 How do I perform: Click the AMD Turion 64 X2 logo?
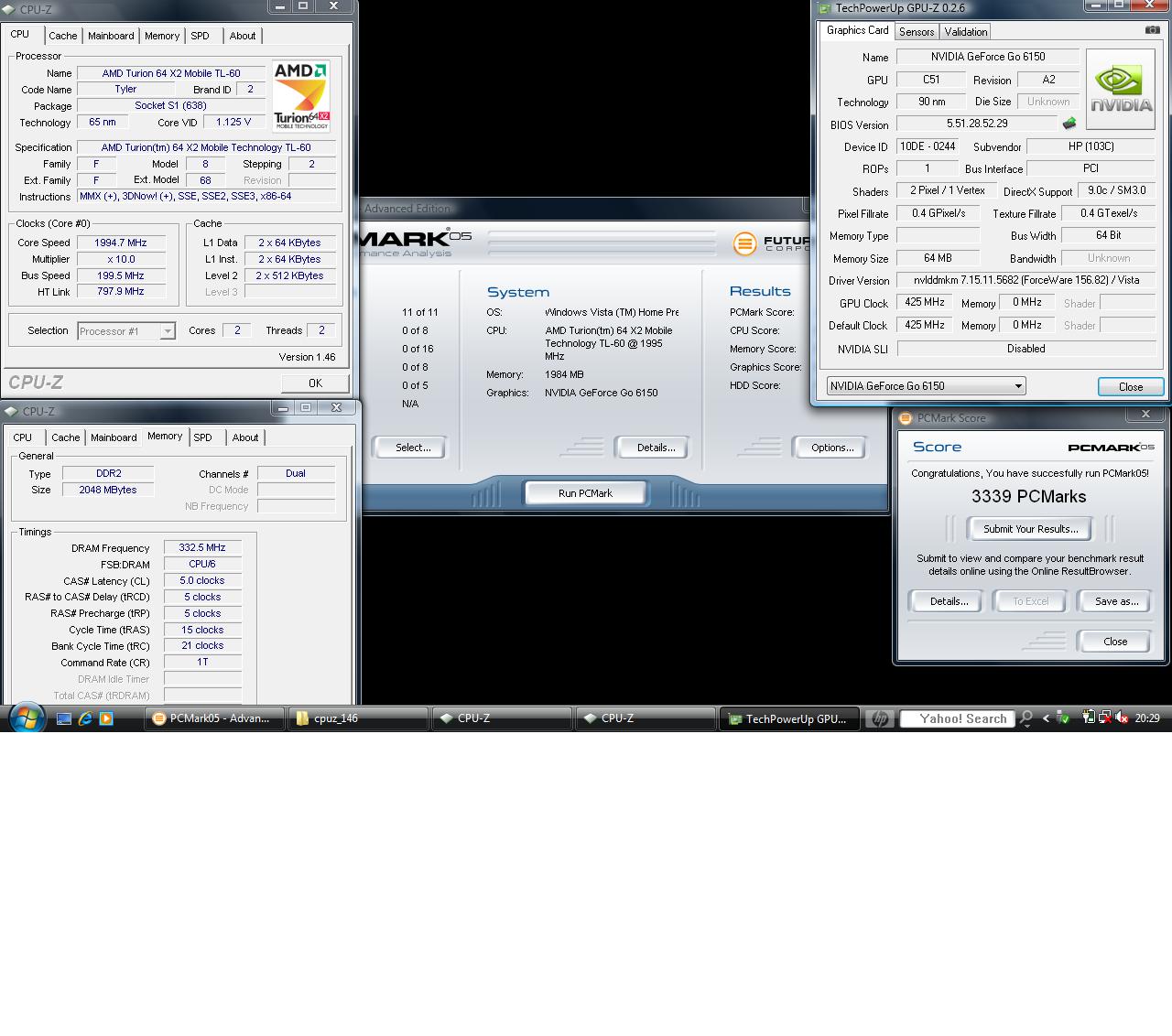(x=301, y=96)
